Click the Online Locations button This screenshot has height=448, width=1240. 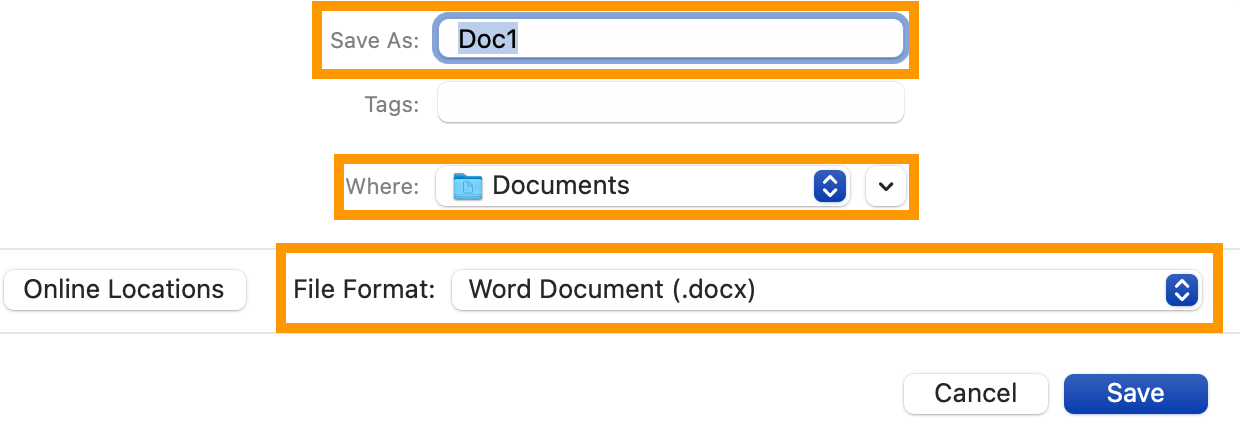124,290
